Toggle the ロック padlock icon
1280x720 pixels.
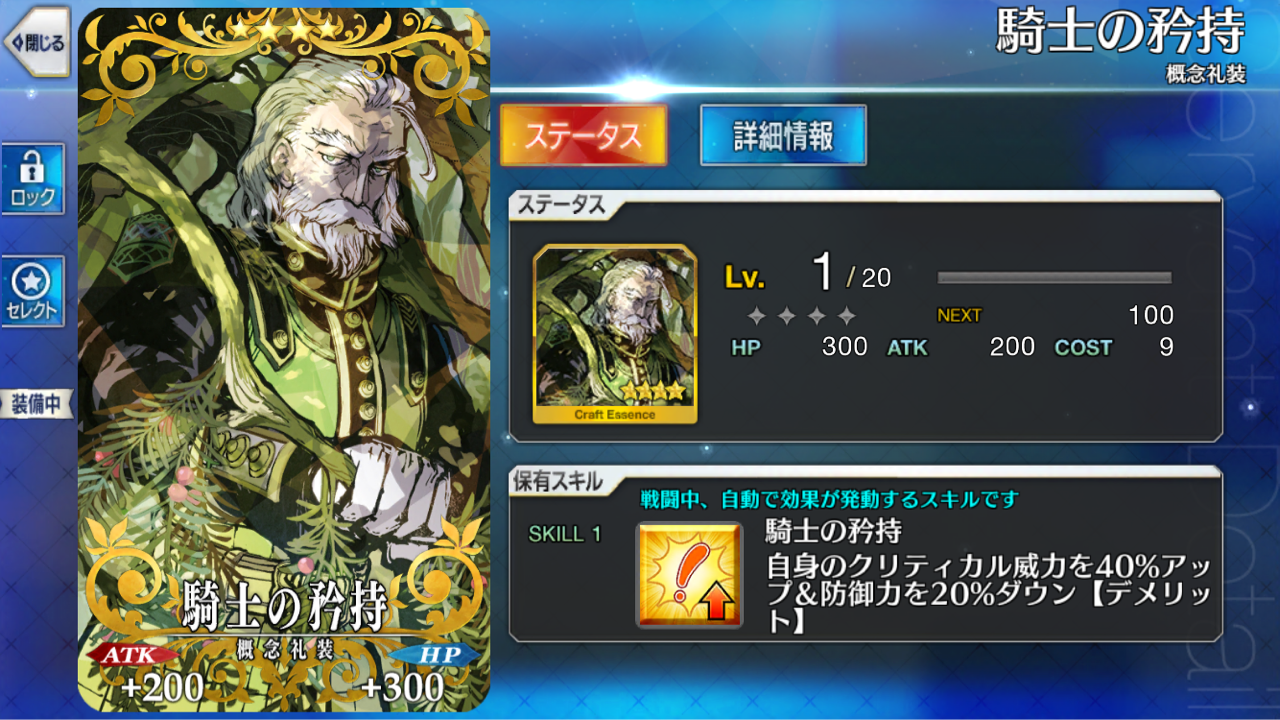(33, 178)
